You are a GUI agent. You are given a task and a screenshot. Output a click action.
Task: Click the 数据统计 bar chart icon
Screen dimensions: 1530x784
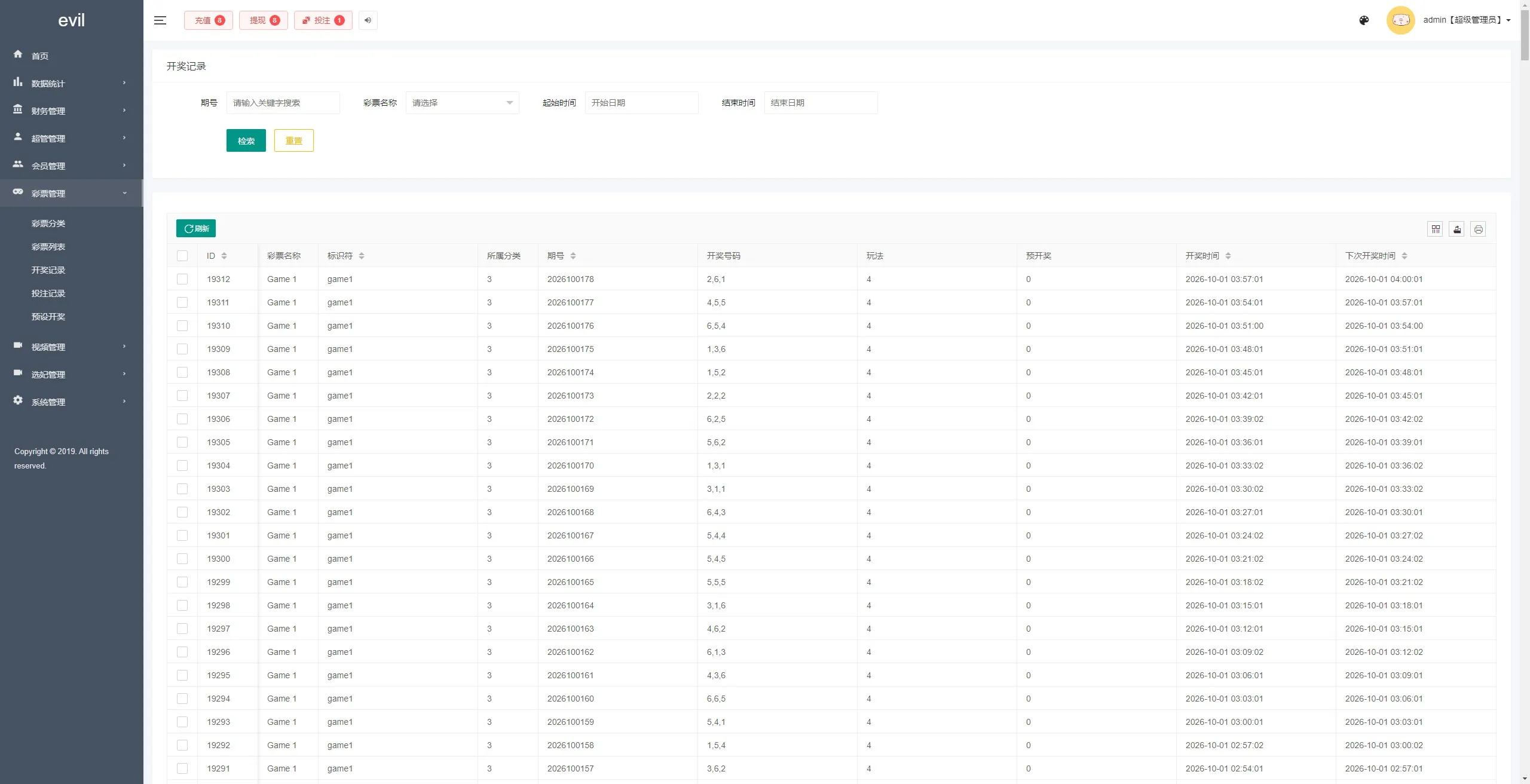point(18,82)
